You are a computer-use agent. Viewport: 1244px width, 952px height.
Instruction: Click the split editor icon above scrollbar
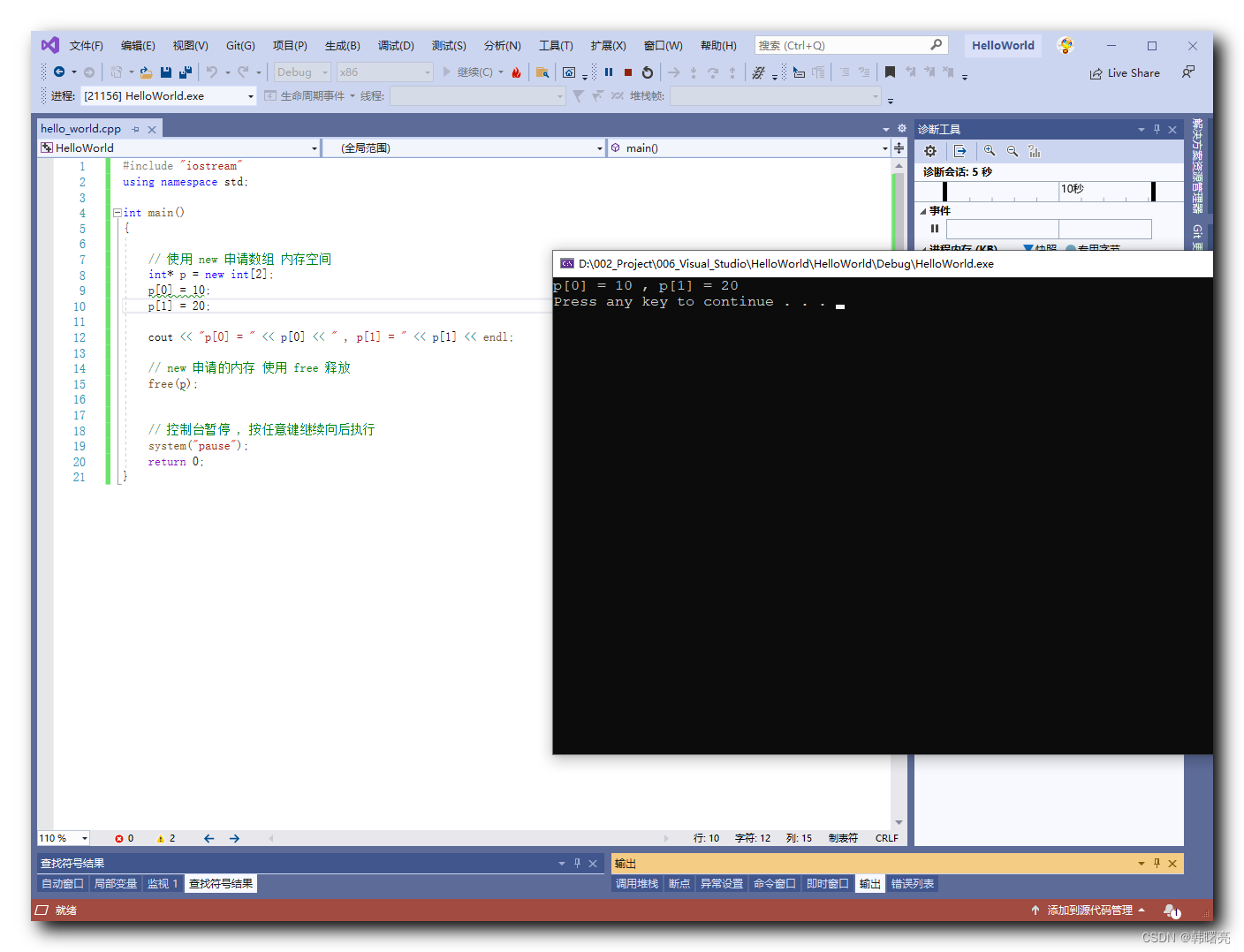click(899, 148)
